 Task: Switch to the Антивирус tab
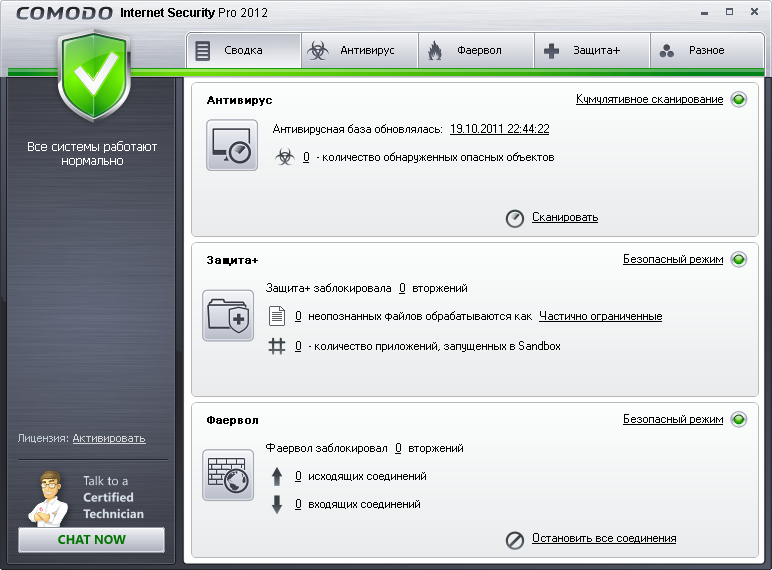(360, 50)
